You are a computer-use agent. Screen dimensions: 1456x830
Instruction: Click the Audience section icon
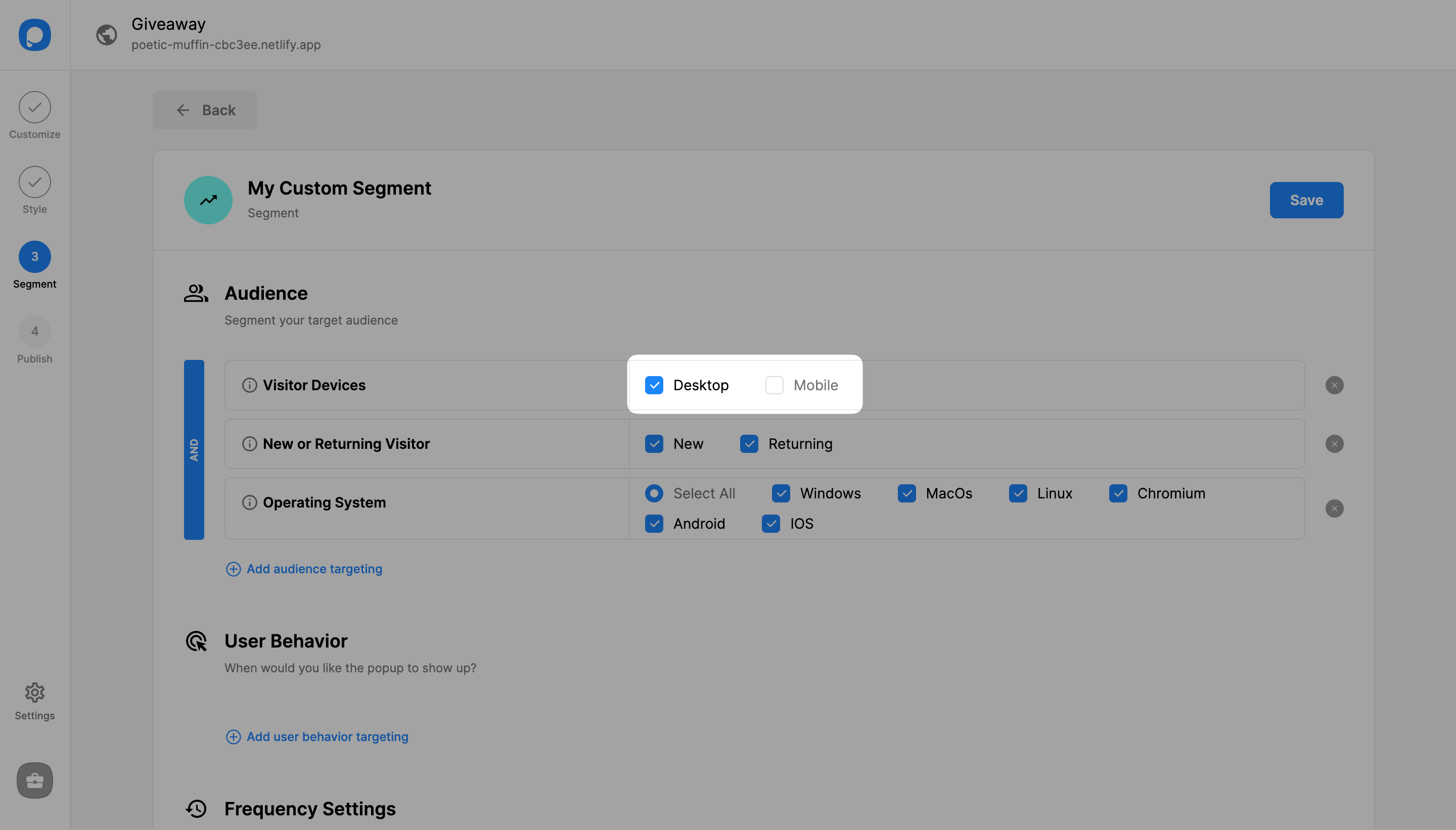pos(196,294)
